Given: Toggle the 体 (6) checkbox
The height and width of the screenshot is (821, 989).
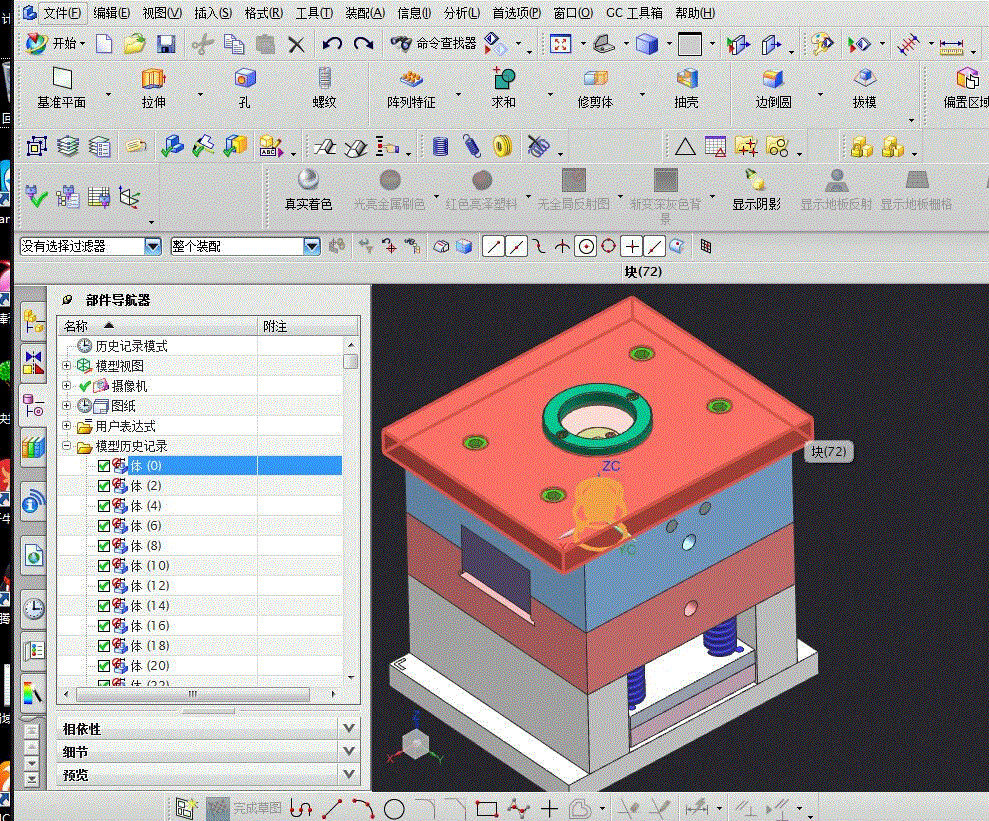Looking at the screenshot, I should 104,526.
